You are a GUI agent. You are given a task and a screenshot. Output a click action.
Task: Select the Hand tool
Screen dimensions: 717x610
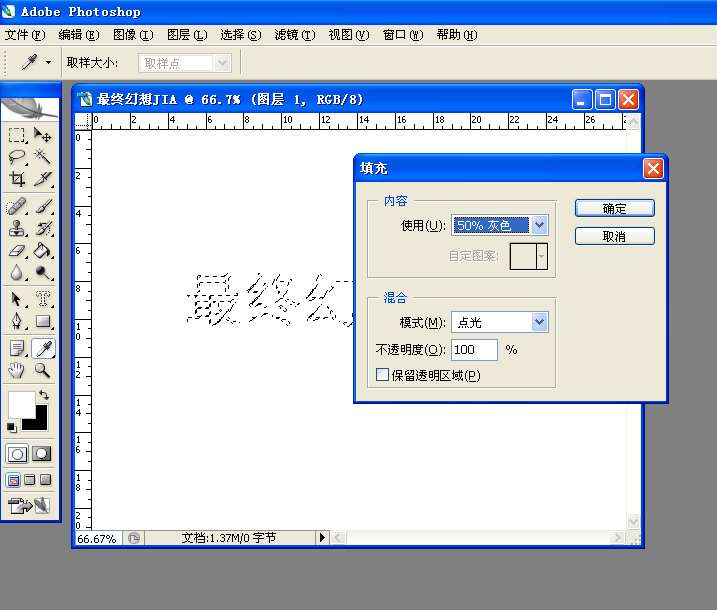[17, 370]
